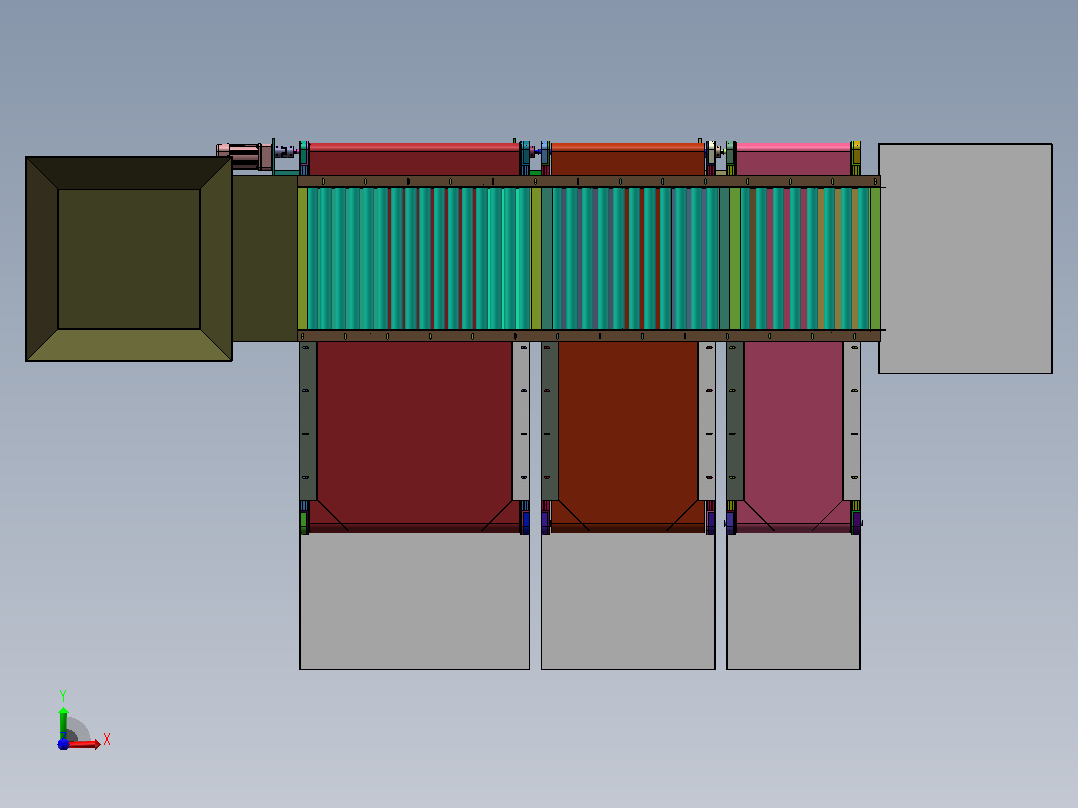Click the green Y axis arrow of the triad
Image resolution: width=1078 pixels, height=808 pixels.
click(63, 722)
